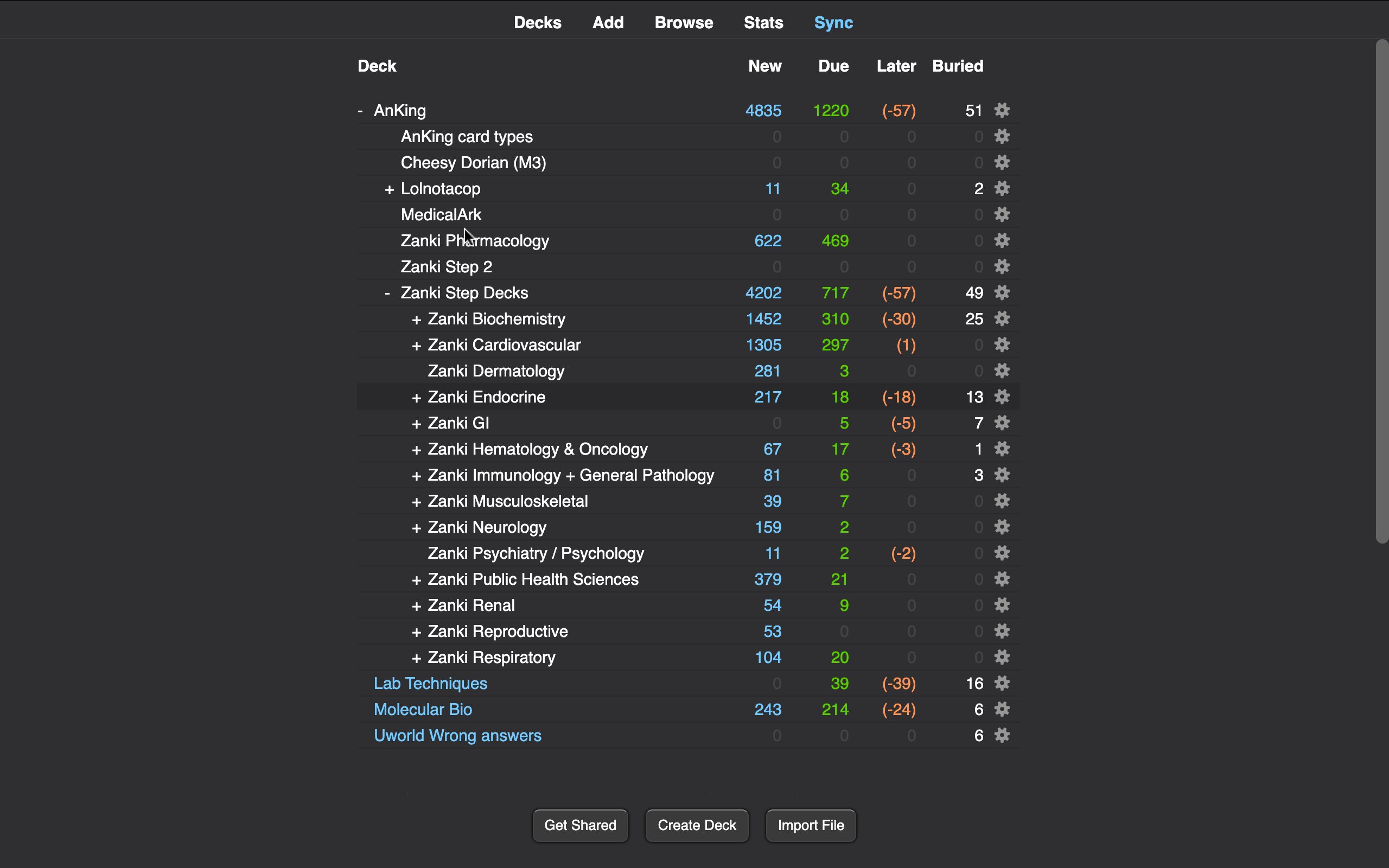Open gear menu for Molecular Bio
Screen dimensions: 1389x868
[x=1002, y=710]
